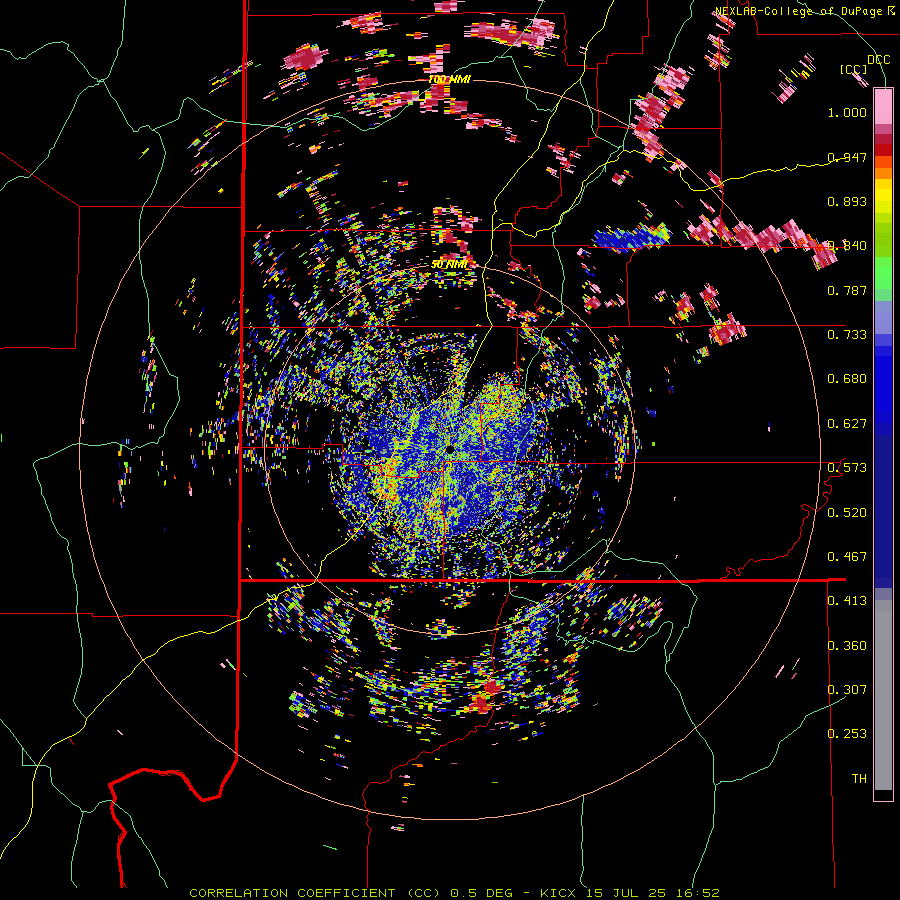Click the blue low-CC echo patch northeast
The width and height of the screenshot is (900, 900).
[x=631, y=237]
